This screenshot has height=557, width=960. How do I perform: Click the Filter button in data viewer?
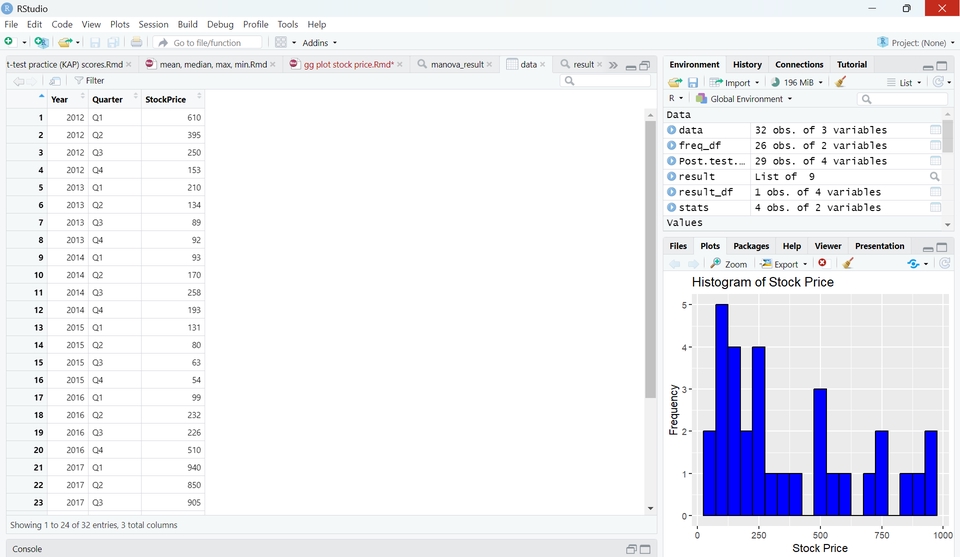89,81
